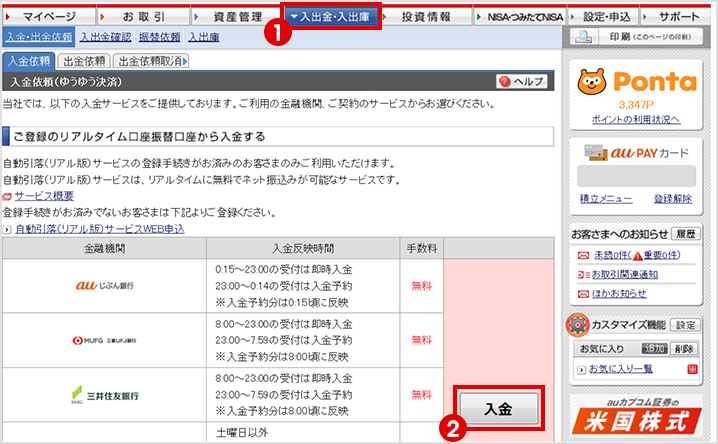Open the ヘルプ help button
718x444 pixels.
[522, 82]
